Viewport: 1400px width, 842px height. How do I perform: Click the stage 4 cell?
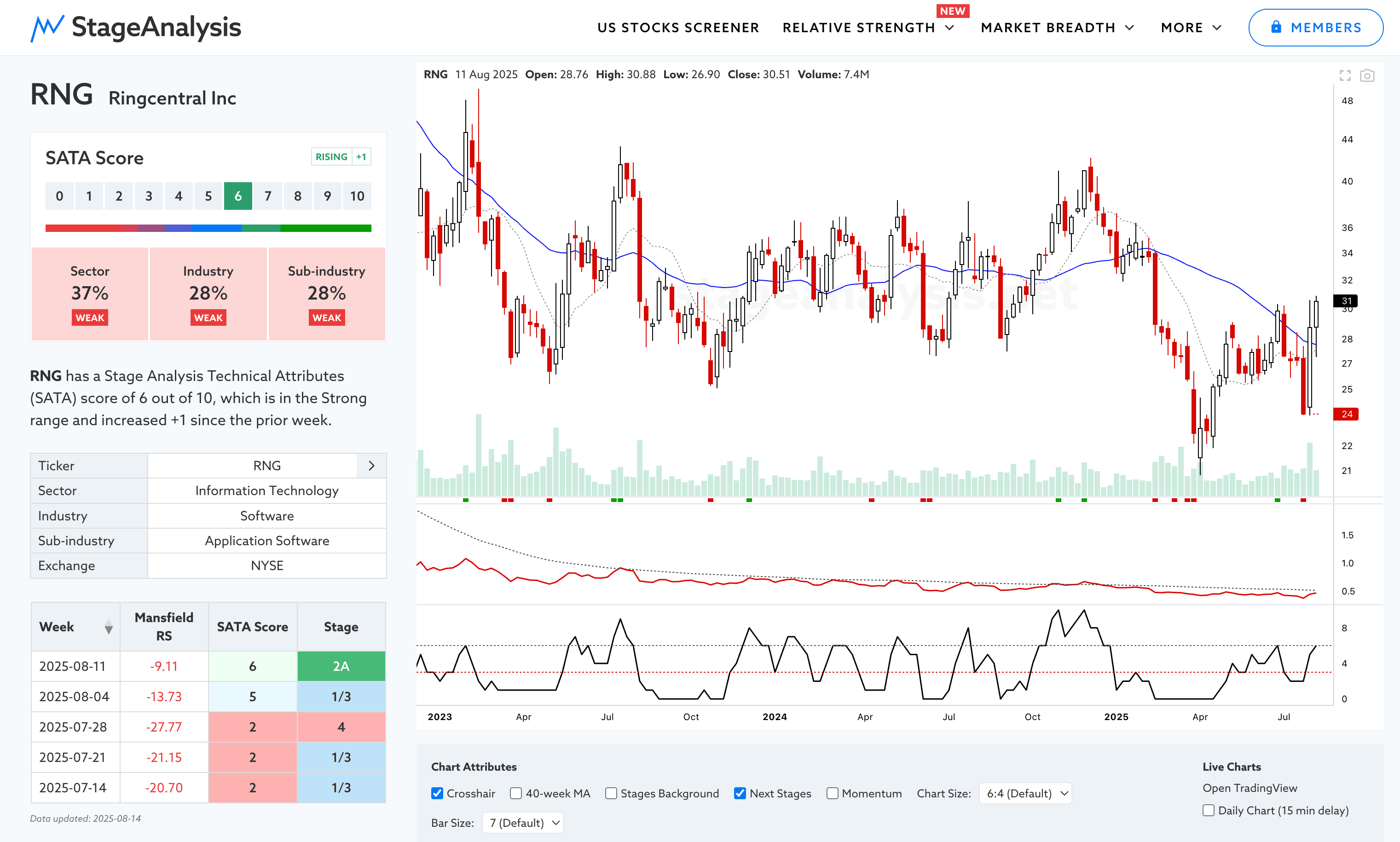[341, 727]
